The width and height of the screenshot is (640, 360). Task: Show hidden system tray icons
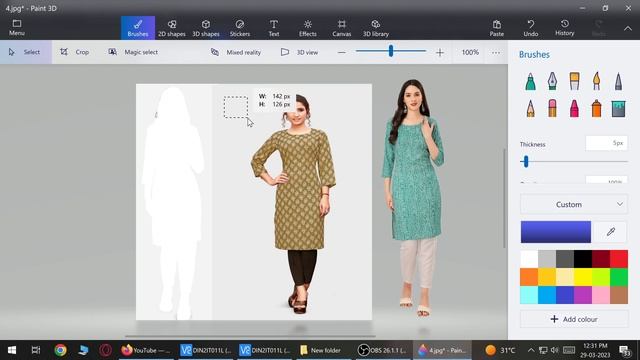tap(531, 350)
